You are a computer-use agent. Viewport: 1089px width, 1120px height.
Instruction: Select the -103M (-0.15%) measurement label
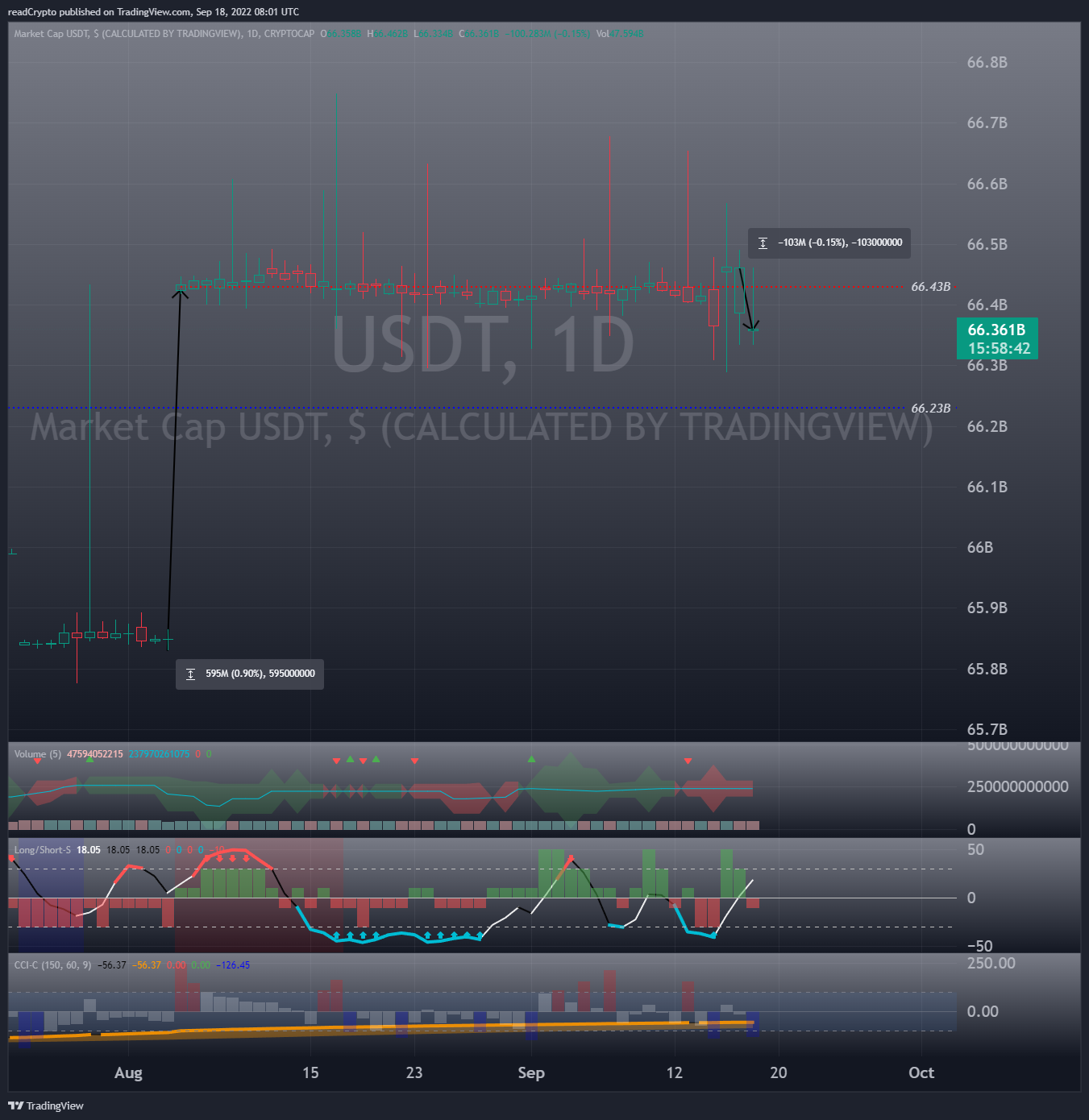(x=829, y=243)
